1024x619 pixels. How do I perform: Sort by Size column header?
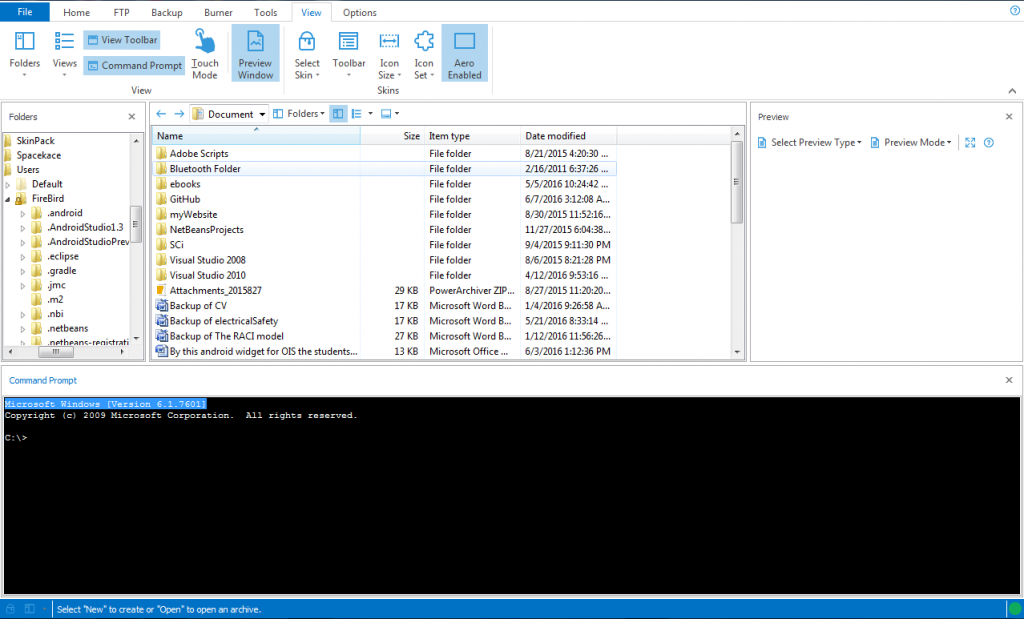click(392, 136)
